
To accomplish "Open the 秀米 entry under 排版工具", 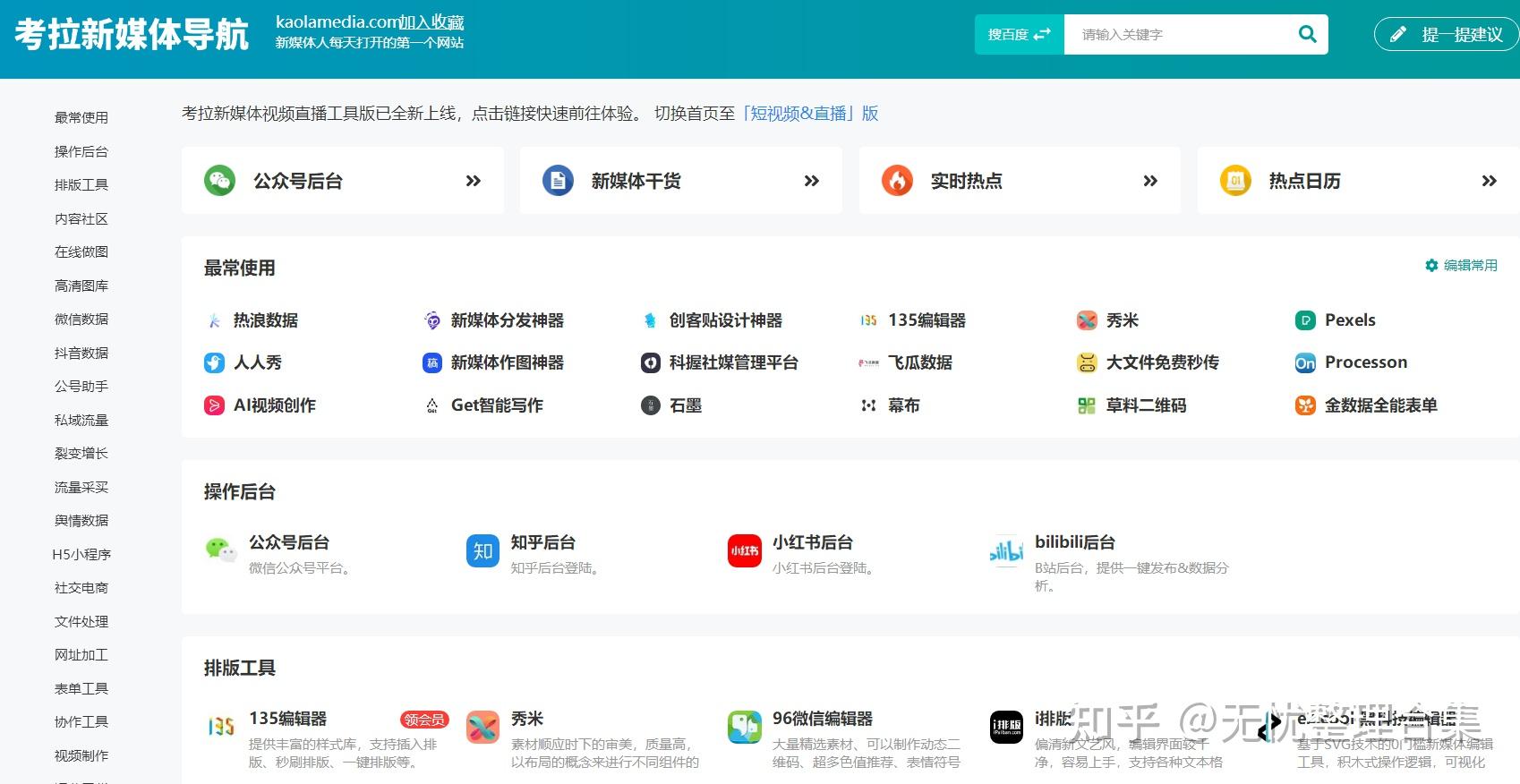I will click(x=527, y=719).
